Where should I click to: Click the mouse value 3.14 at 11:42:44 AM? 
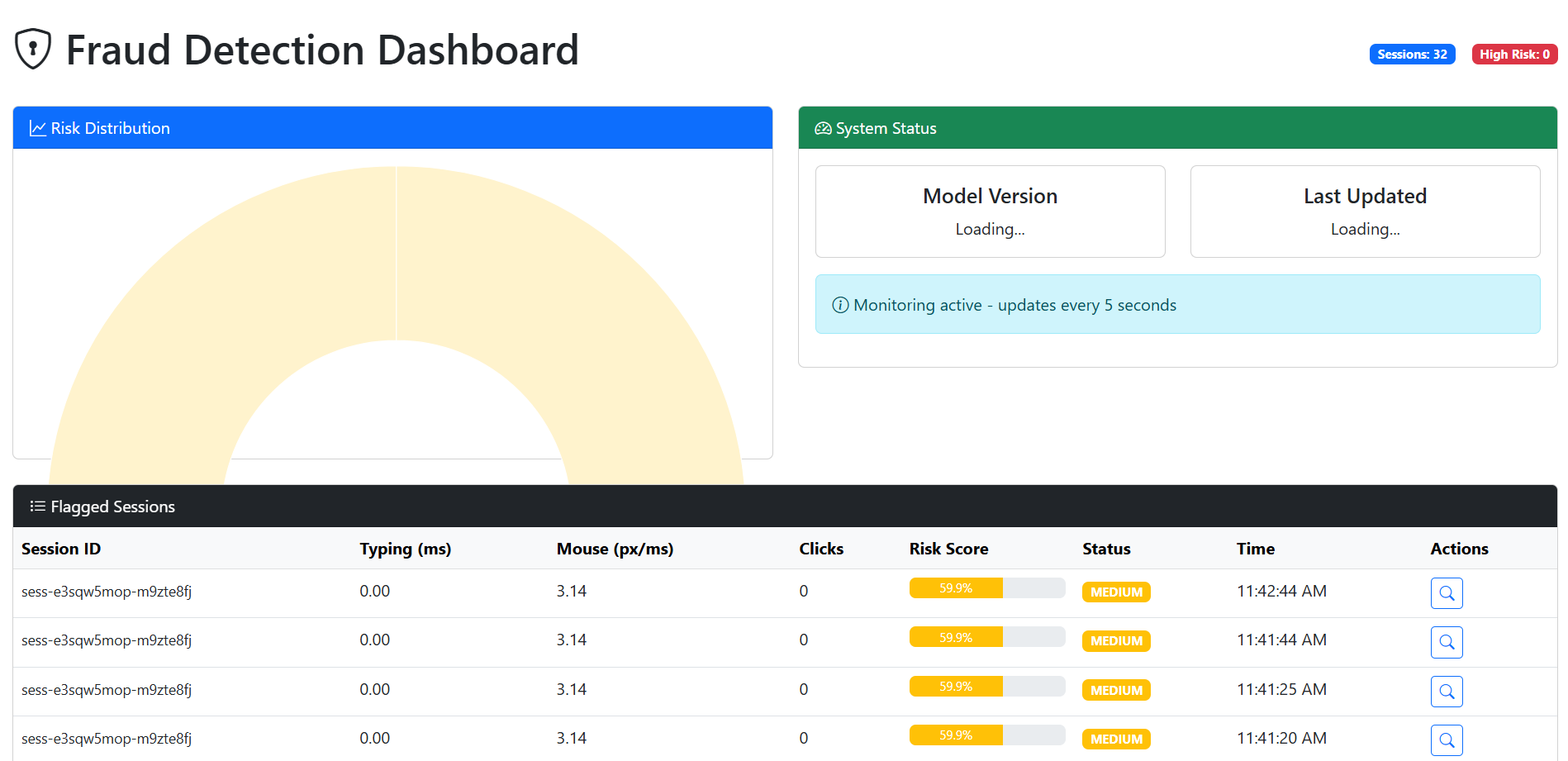pos(571,591)
